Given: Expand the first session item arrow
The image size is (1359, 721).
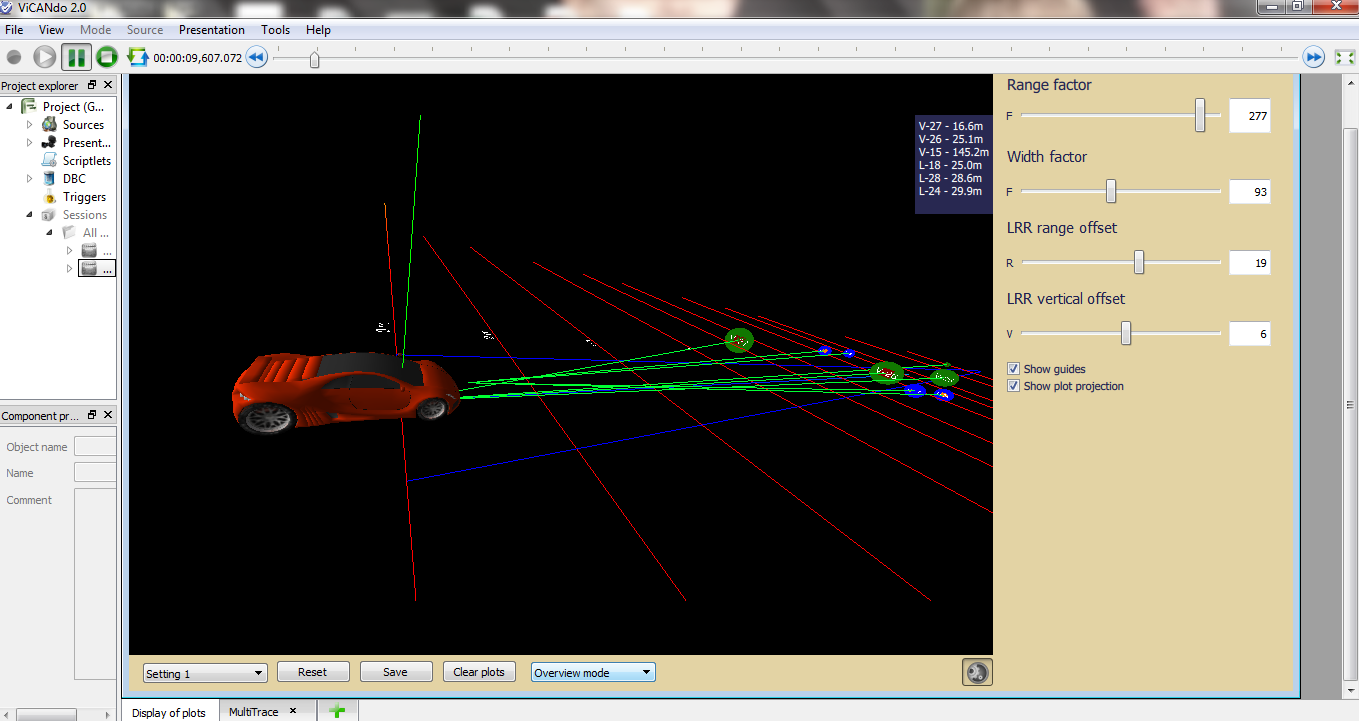Looking at the screenshot, I should point(70,251).
